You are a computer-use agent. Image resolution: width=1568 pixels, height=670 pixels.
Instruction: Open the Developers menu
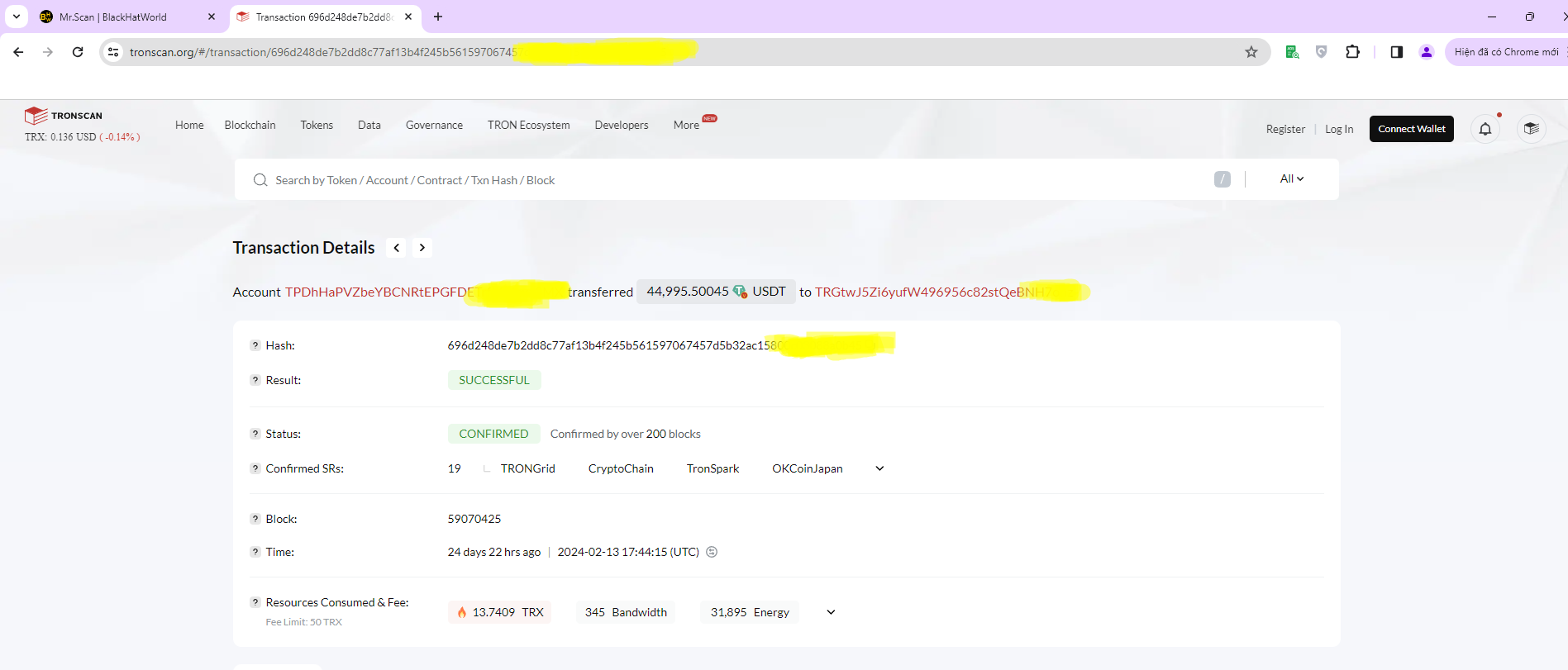click(x=622, y=125)
